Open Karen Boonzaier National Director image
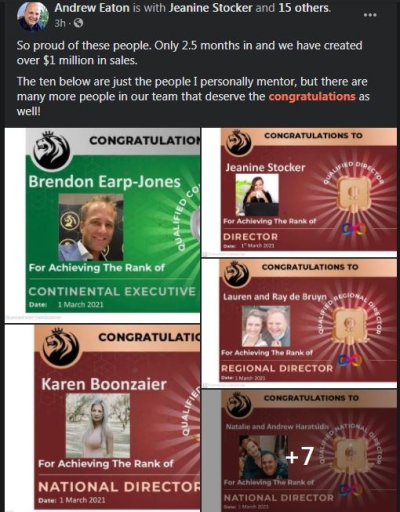This screenshot has height=512, width=400. (x=103, y=418)
